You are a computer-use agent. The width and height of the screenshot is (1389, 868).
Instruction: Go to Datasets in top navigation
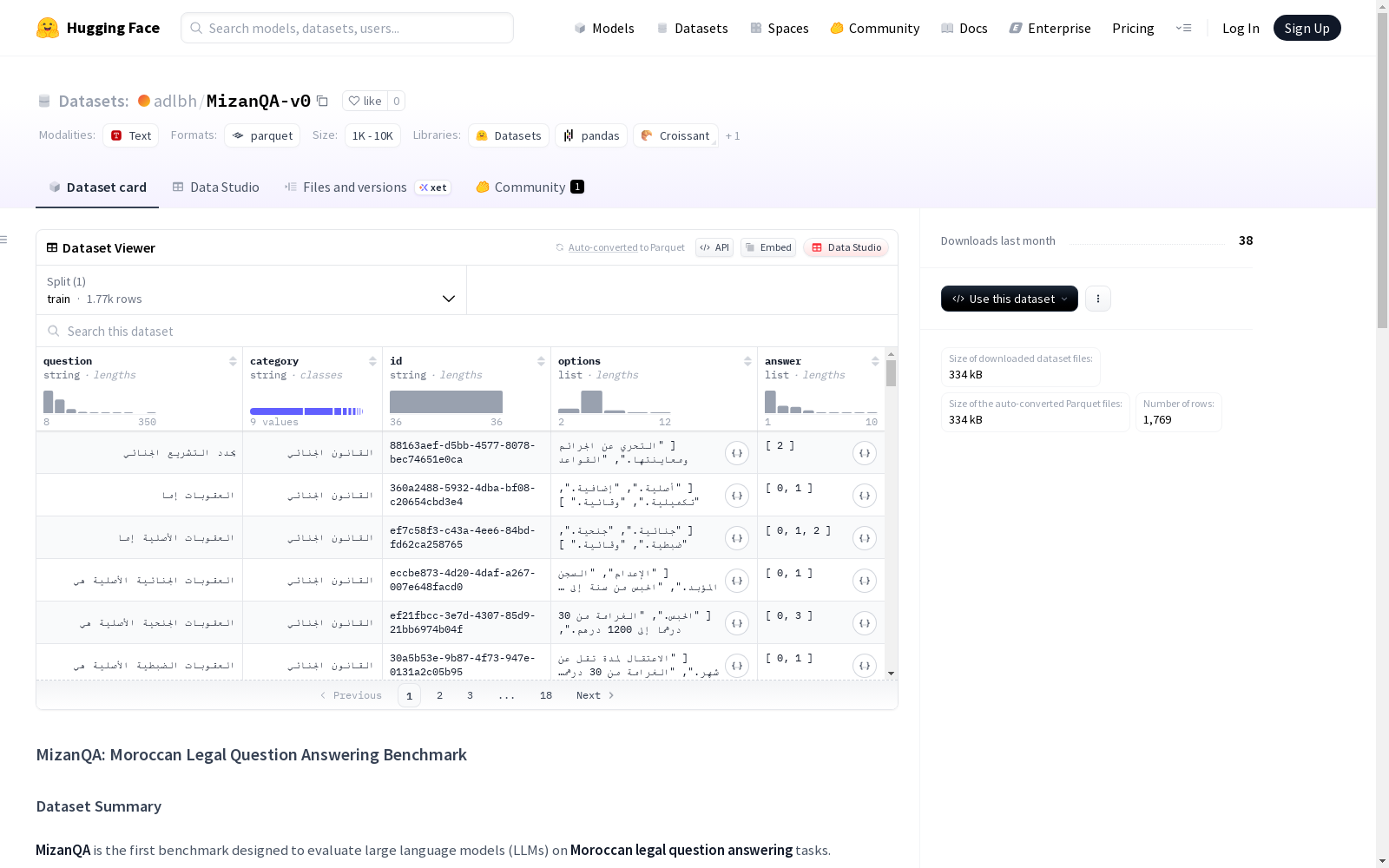tap(692, 28)
